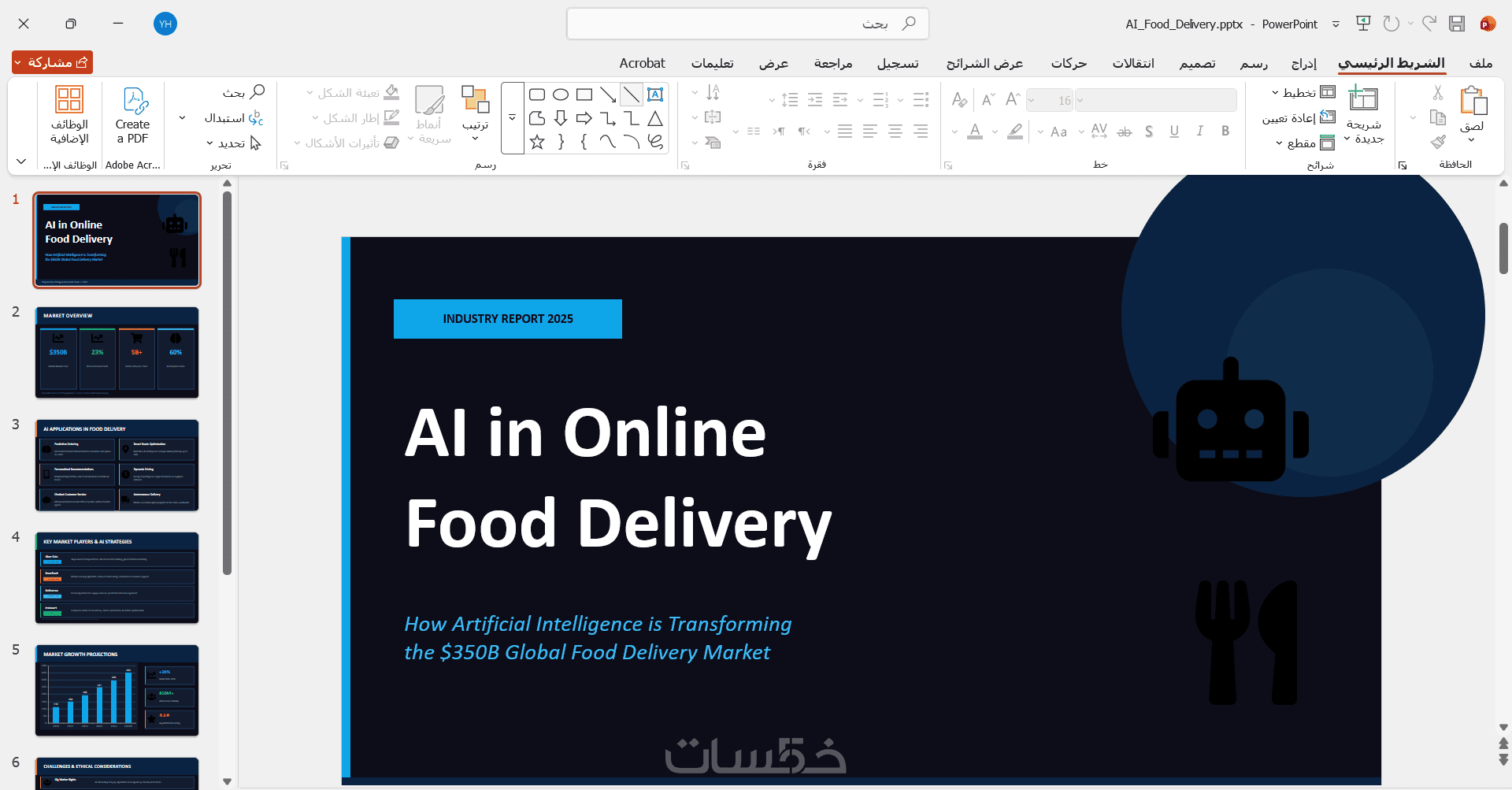Select the Rounded Rectangle shape
Screen dimensions: 1512x790
[x=537, y=95]
